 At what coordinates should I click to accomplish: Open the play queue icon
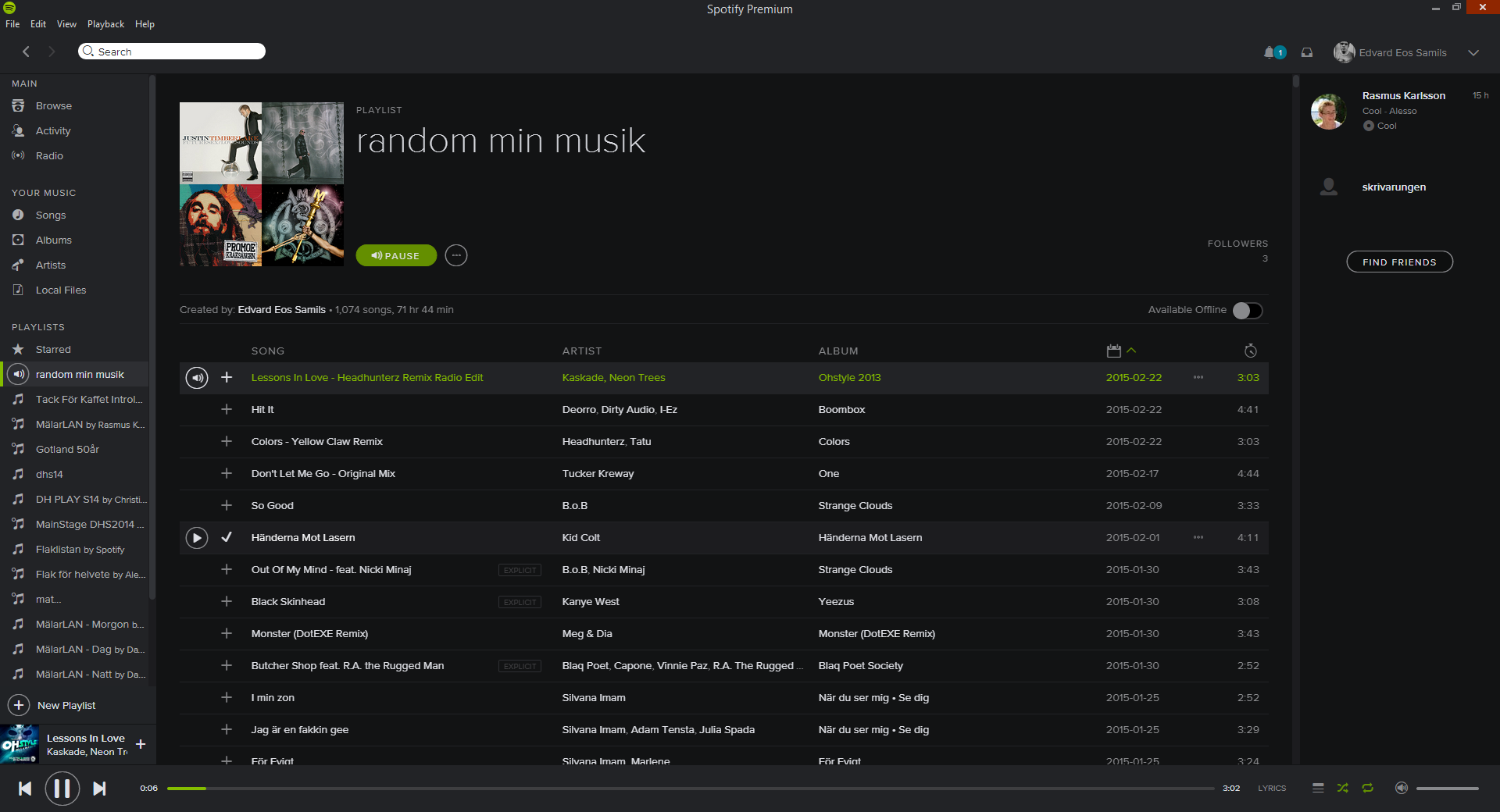(x=1318, y=788)
